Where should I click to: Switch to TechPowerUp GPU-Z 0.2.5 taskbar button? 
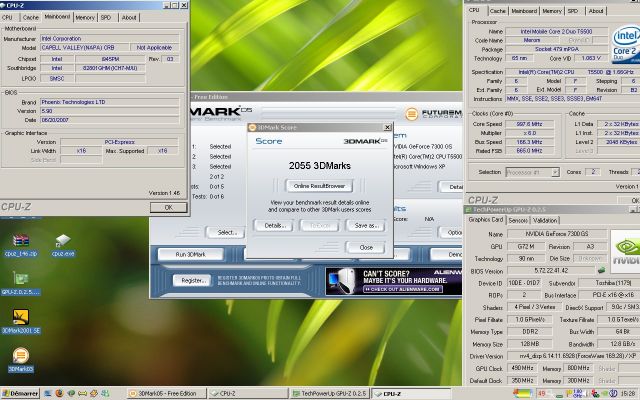point(330,393)
